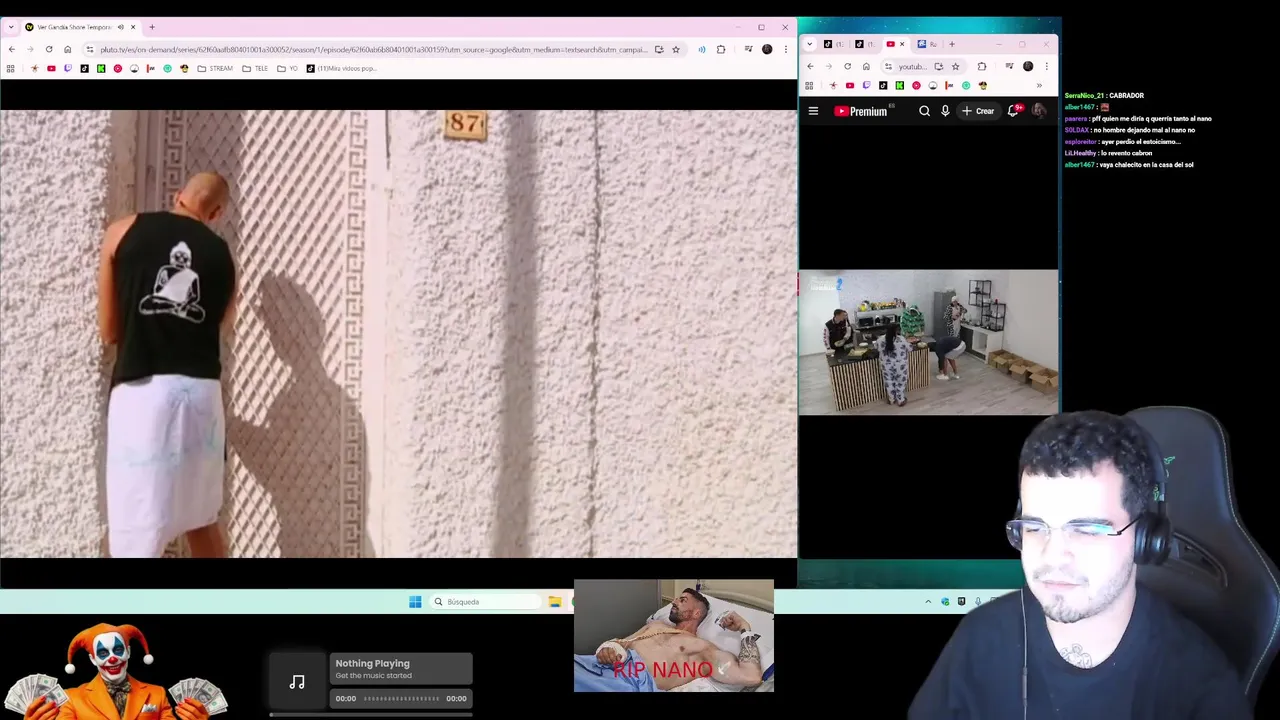Open YouTube search
This screenshot has height=720, width=1280.
pos(924,111)
